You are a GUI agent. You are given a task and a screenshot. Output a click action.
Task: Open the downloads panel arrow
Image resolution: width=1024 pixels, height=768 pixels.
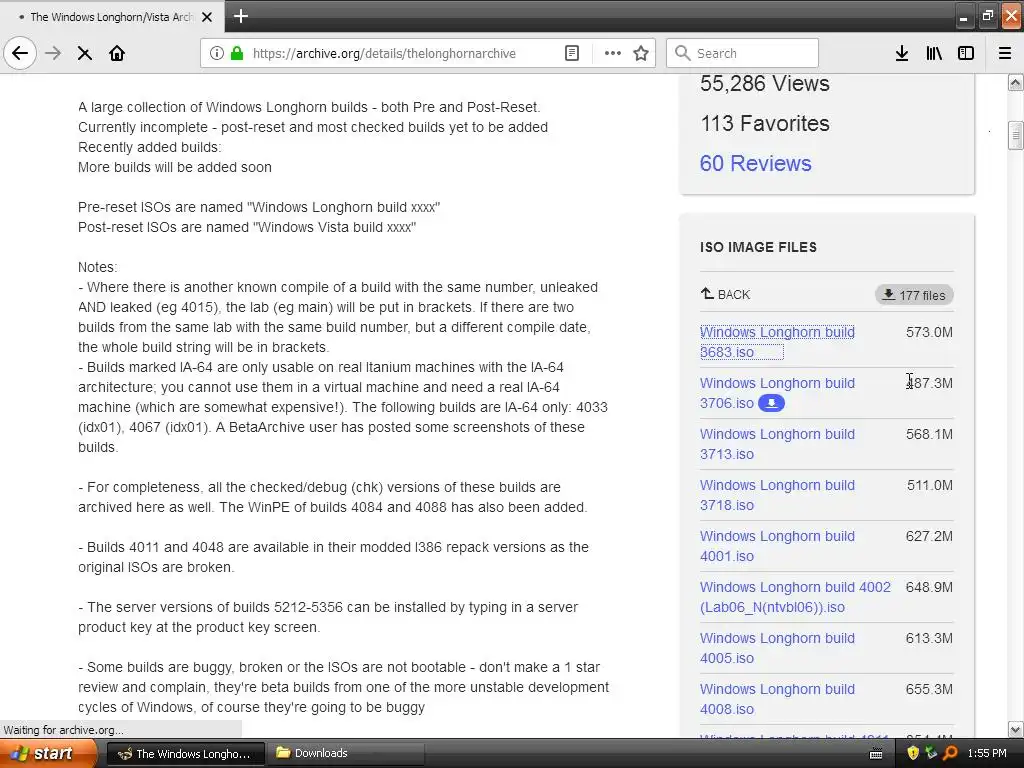[902, 53]
